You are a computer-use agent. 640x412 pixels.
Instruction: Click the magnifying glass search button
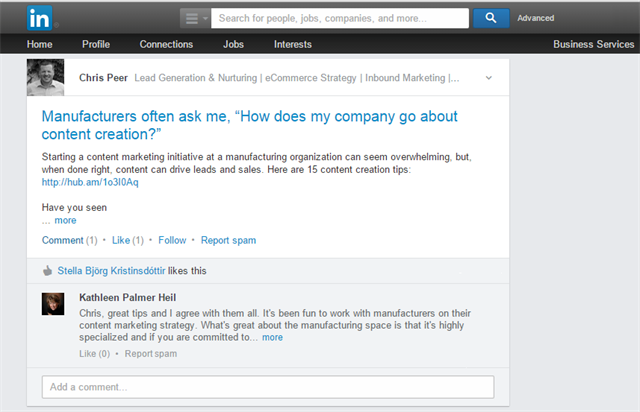pos(491,18)
